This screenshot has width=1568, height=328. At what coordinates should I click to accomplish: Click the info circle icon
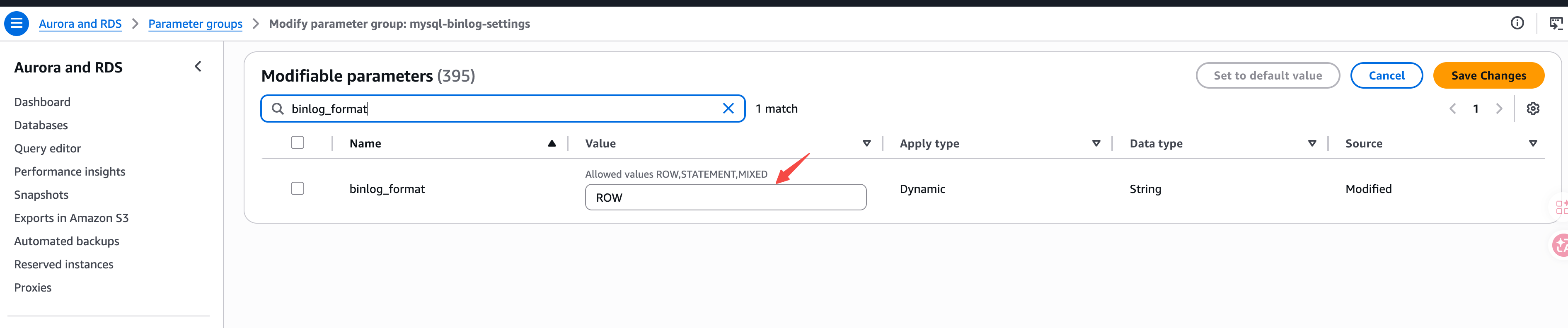[1517, 23]
